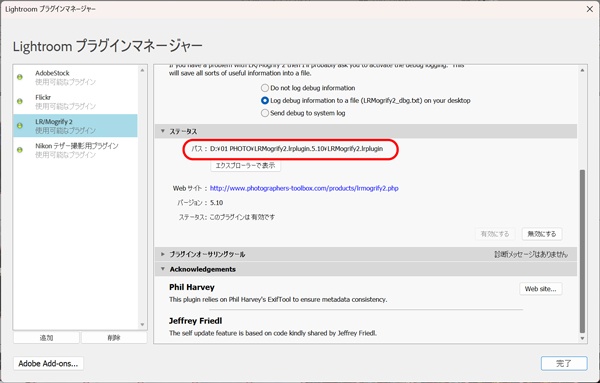The height and width of the screenshot is (383, 600).
Task: Click the 完了 button
Action: tap(564, 363)
